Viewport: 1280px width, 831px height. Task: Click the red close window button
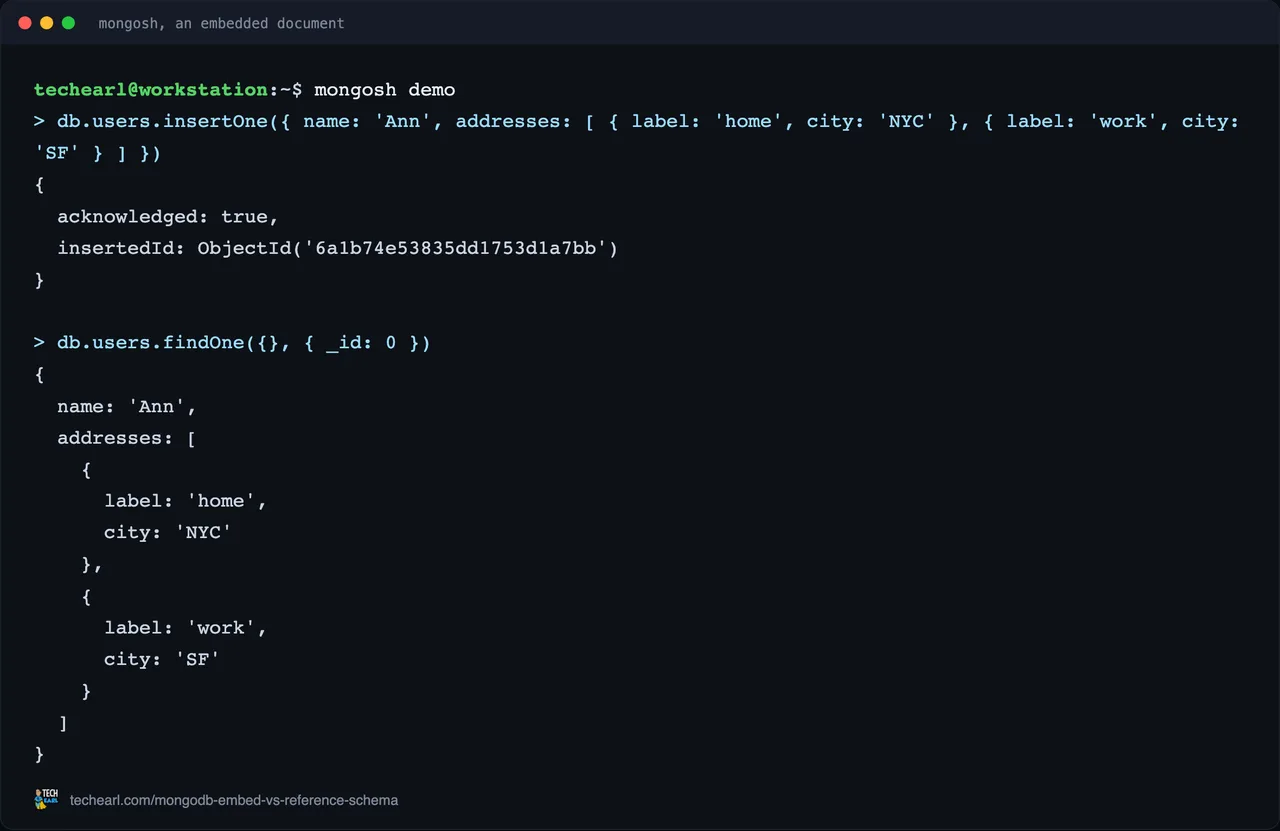point(25,23)
